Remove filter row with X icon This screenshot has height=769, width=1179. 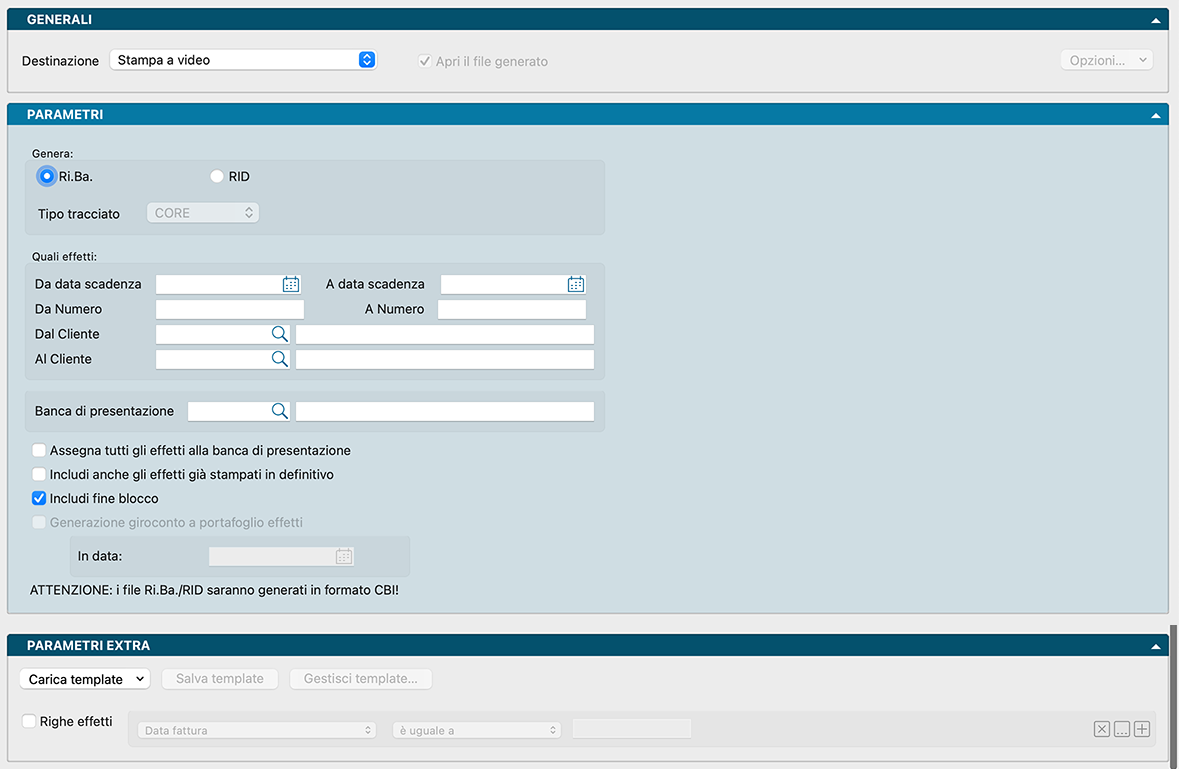coord(1101,730)
